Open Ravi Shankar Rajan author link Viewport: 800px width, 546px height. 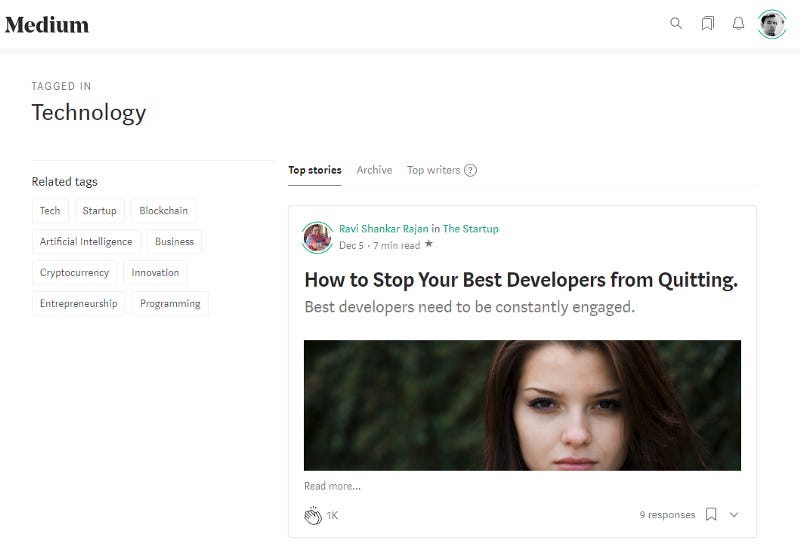point(384,229)
